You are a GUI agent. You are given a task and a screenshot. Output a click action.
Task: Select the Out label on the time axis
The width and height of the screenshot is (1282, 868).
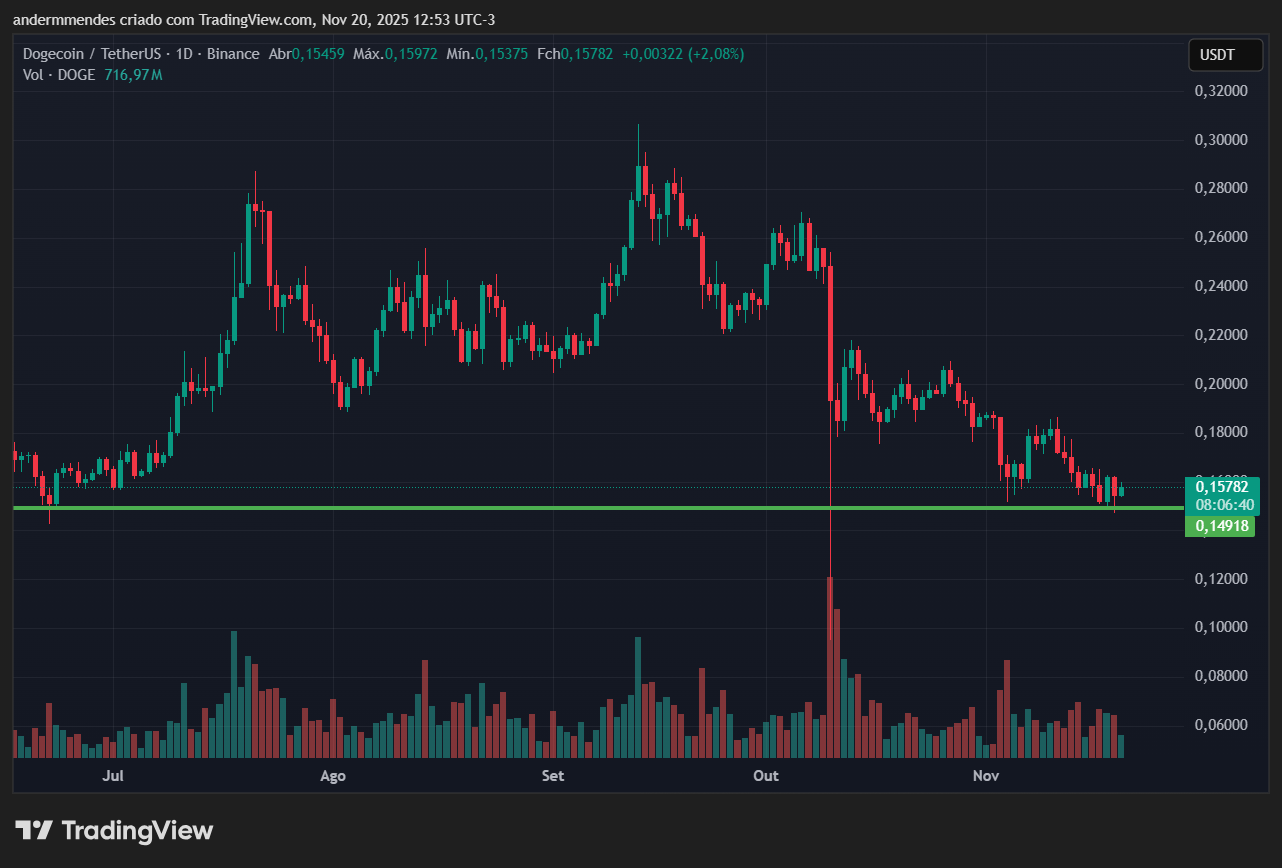pos(765,776)
